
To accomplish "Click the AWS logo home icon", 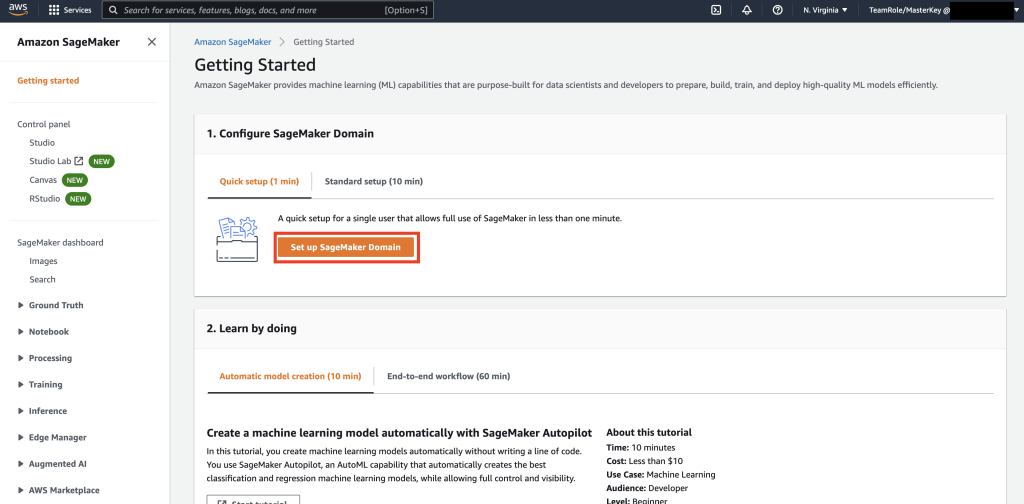I will 18,10.
